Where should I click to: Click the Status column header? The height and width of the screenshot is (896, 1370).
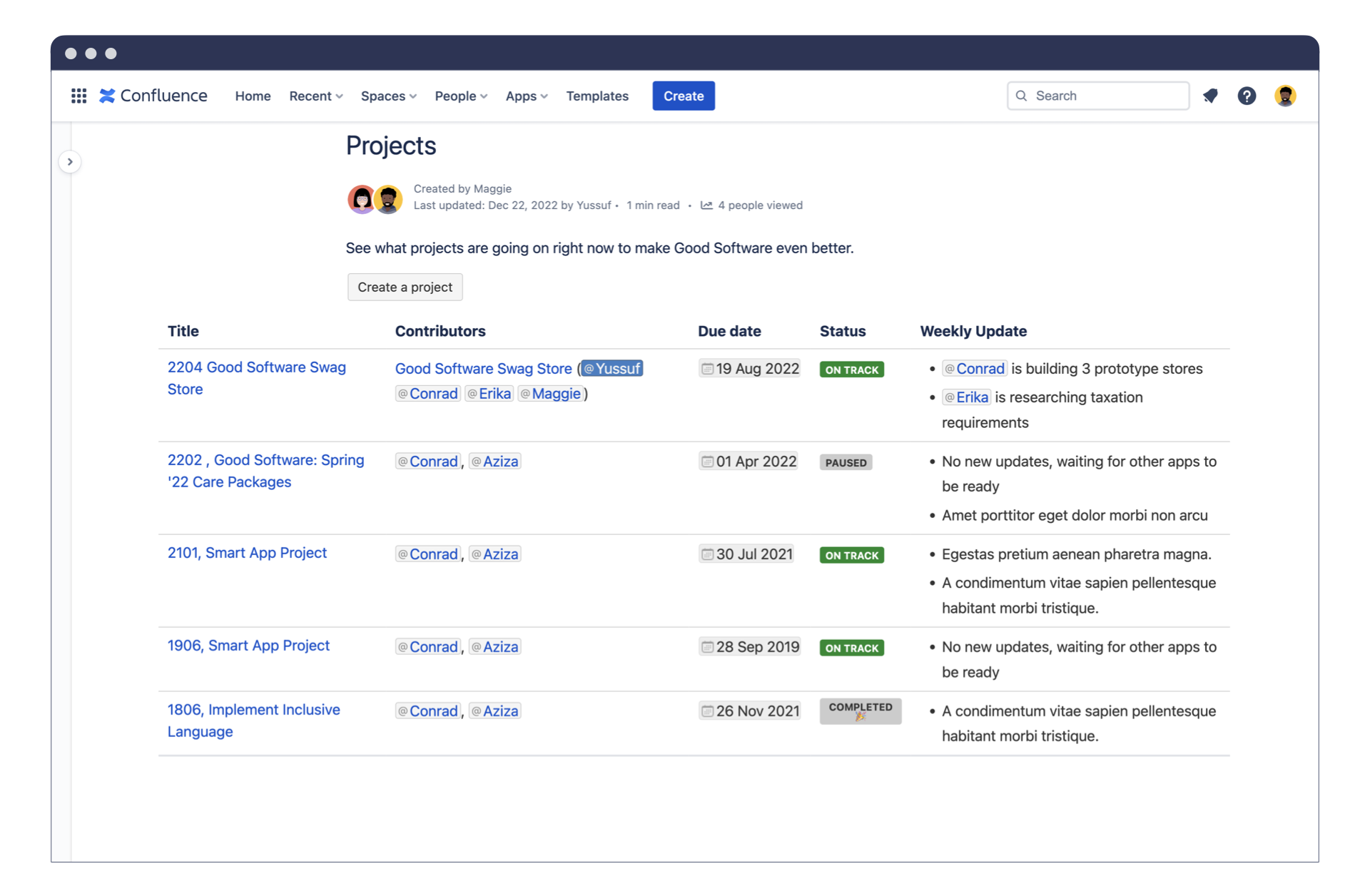[843, 331]
